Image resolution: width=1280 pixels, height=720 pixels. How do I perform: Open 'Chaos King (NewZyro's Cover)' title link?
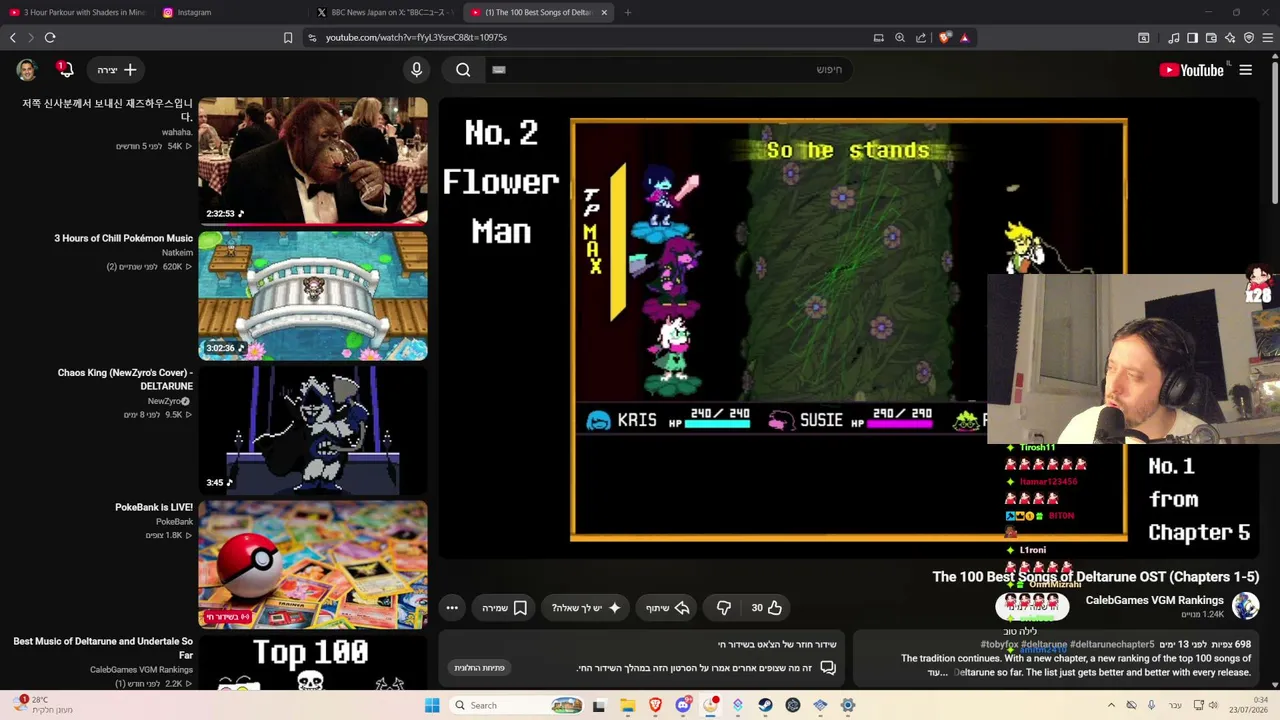click(125, 379)
